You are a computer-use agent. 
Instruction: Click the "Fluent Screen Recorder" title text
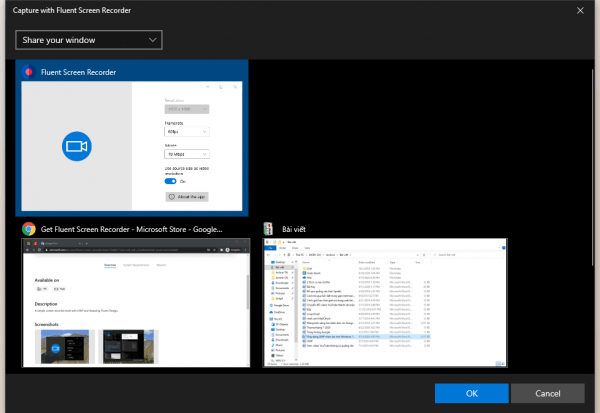pyautogui.click(x=78, y=72)
